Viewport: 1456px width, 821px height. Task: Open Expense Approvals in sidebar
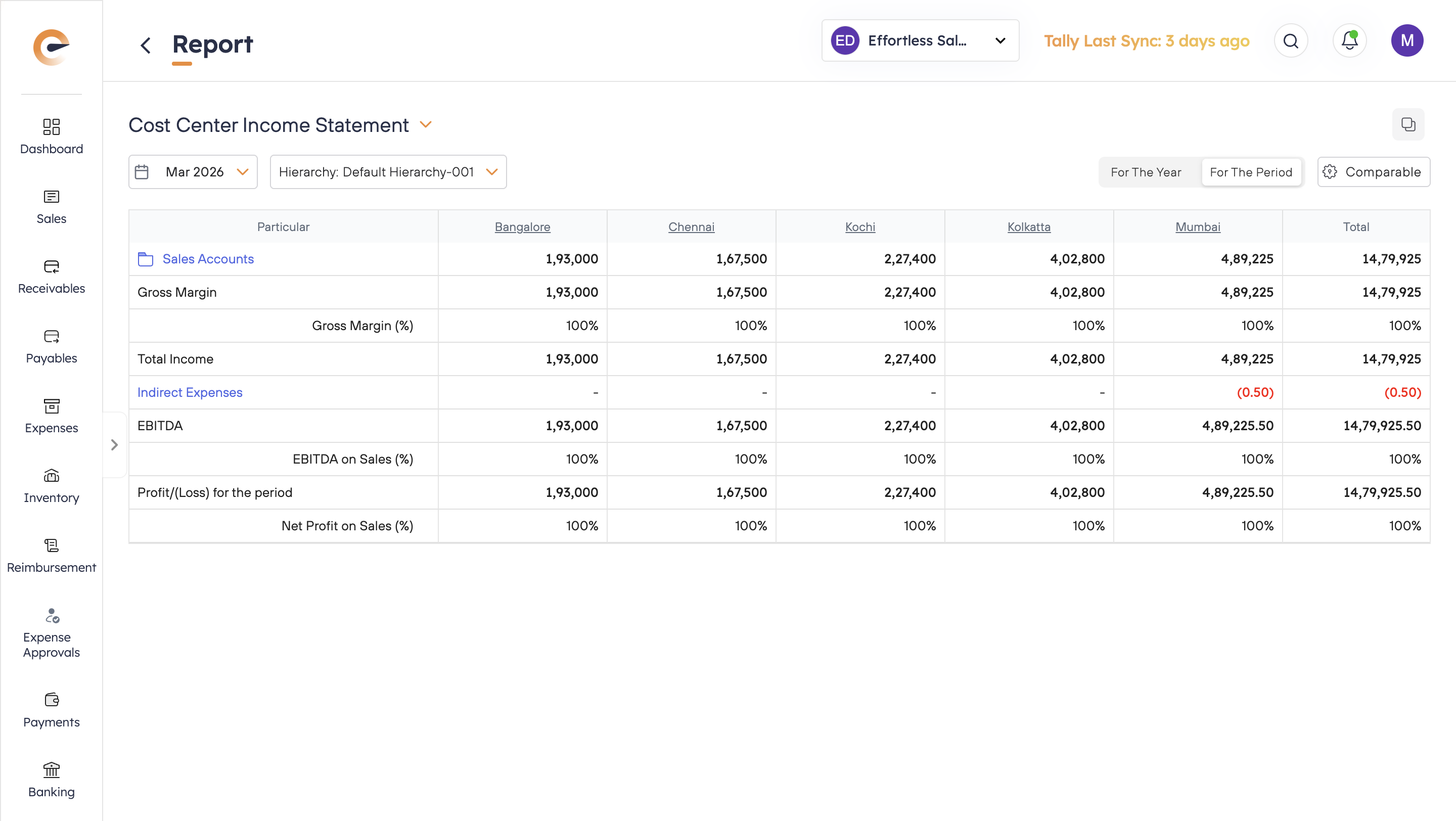pos(51,632)
